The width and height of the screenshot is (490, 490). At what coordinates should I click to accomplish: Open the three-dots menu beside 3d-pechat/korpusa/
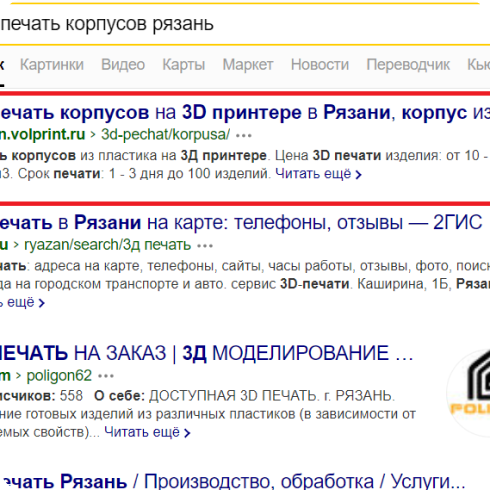coord(244,136)
